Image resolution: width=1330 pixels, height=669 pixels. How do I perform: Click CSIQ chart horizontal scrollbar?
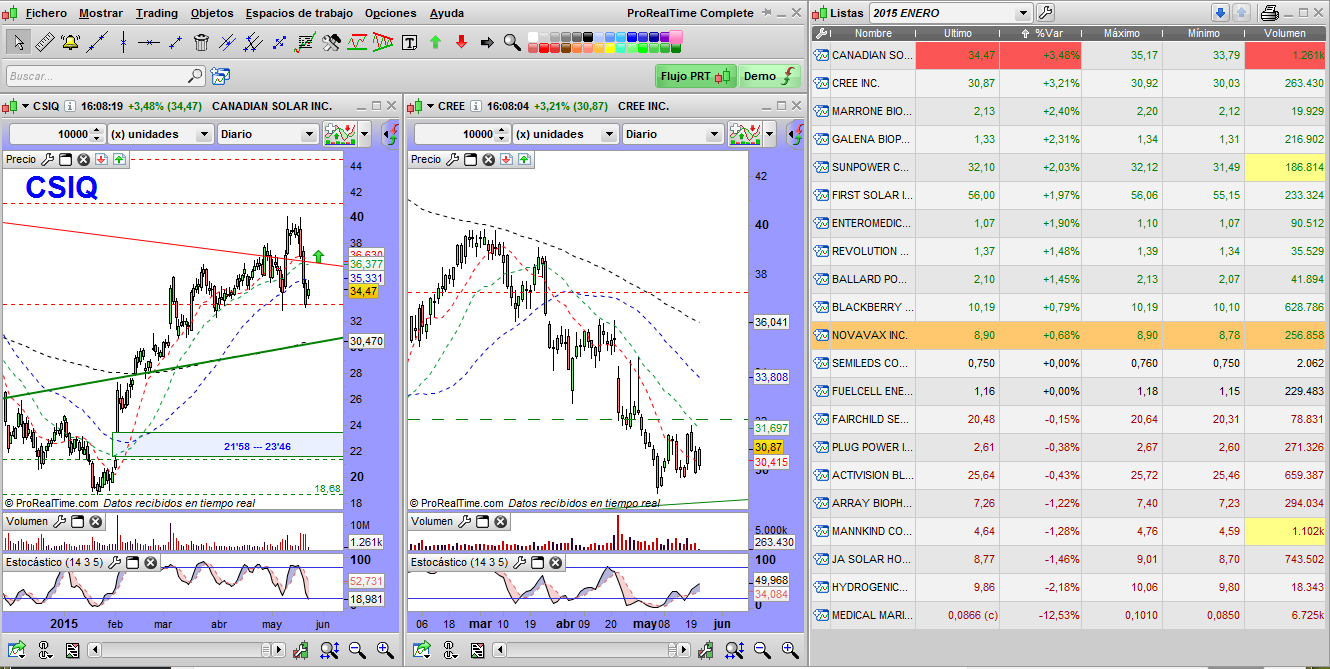pyautogui.click(x=185, y=651)
